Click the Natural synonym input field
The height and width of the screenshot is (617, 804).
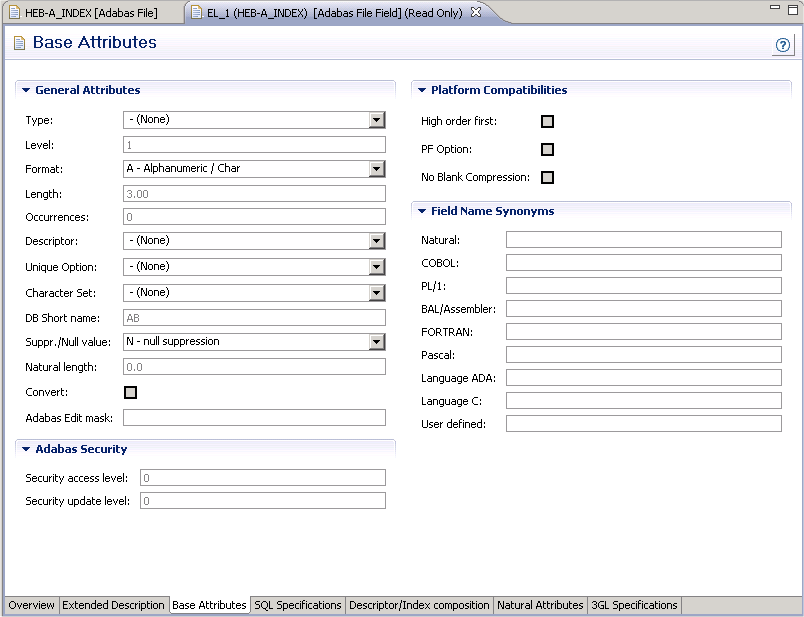[x=643, y=240]
